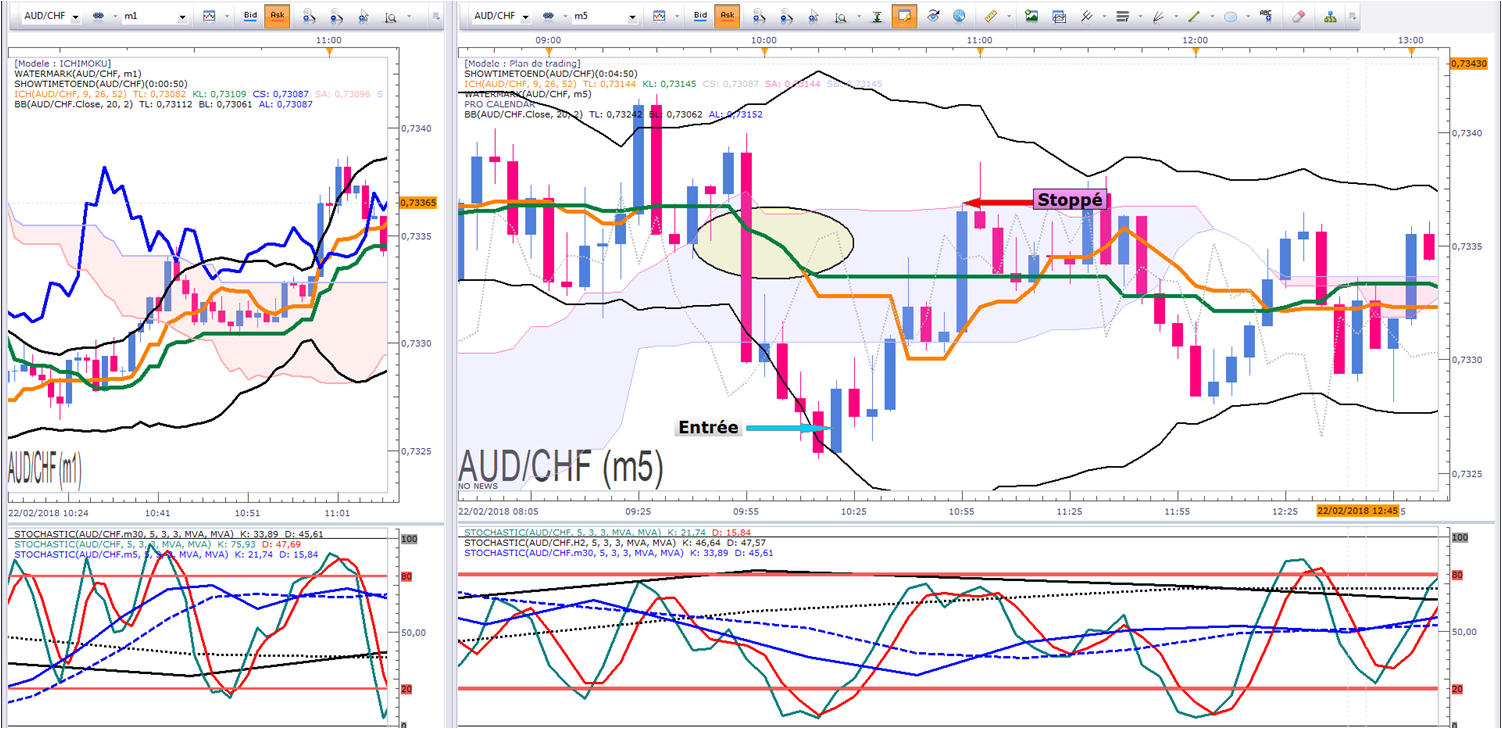Select the green trend line tool
Viewport: 1502px width, 729px height.
click(1194, 16)
